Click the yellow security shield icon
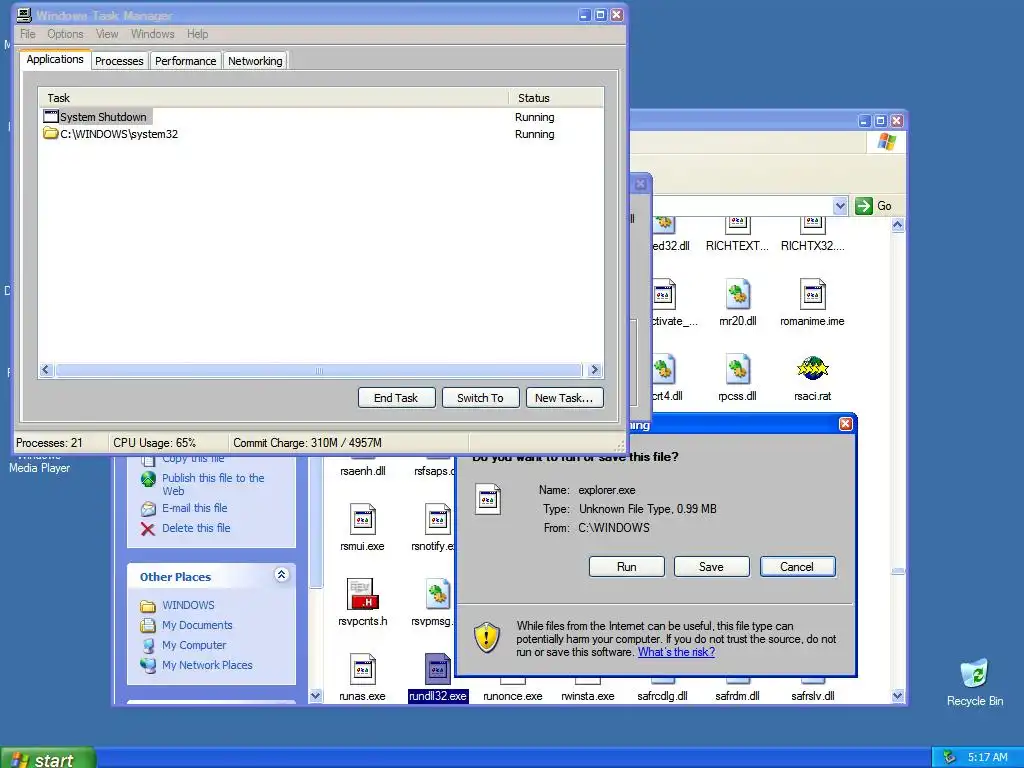 tap(487, 637)
